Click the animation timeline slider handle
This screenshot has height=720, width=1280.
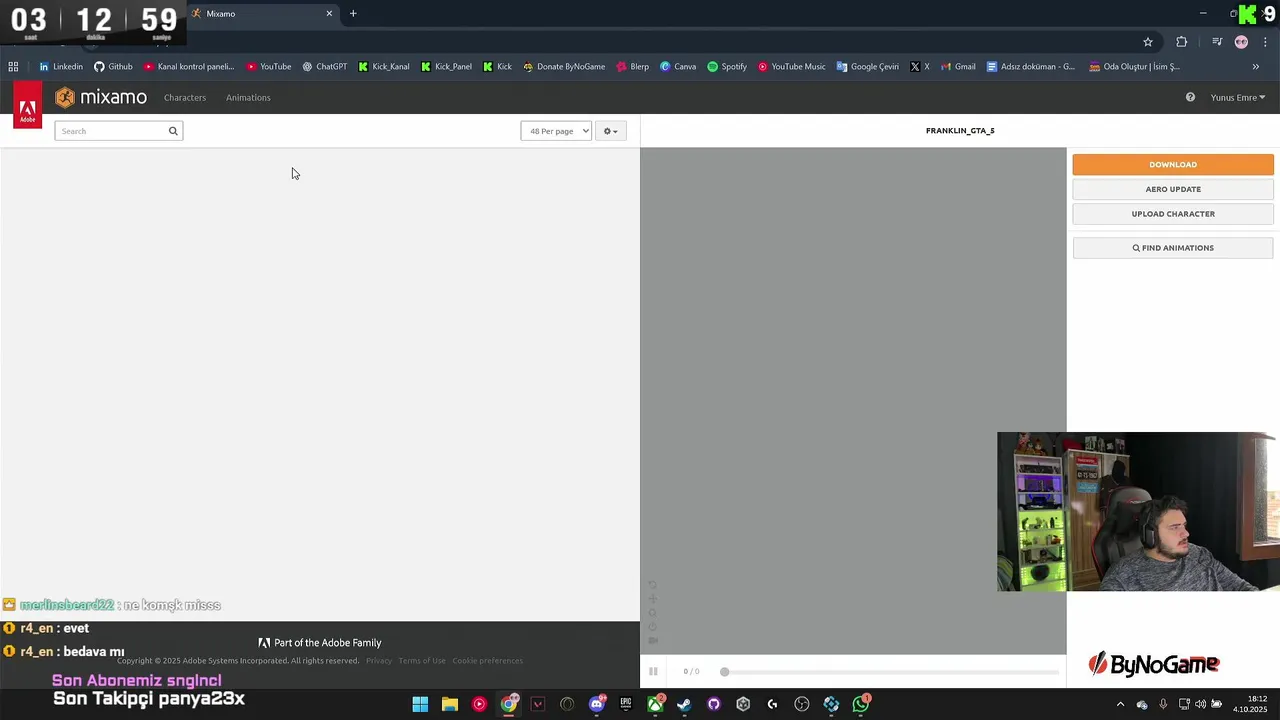pos(724,672)
